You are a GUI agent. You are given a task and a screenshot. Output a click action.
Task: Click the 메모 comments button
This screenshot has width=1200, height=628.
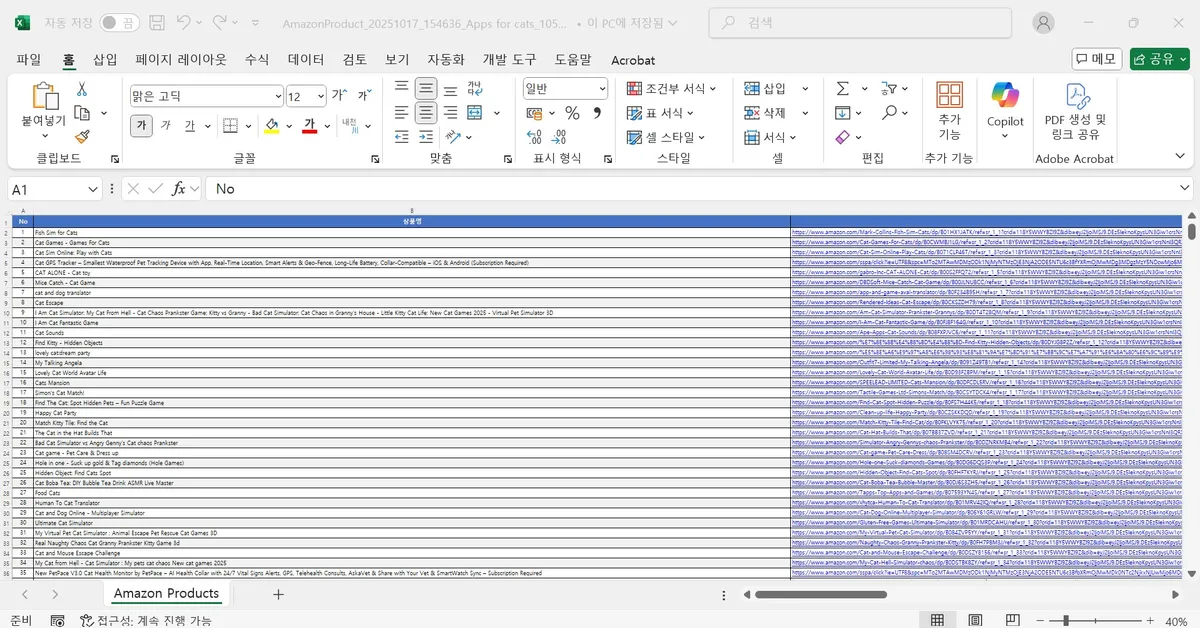pyautogui.click(x=1097, y=59)
